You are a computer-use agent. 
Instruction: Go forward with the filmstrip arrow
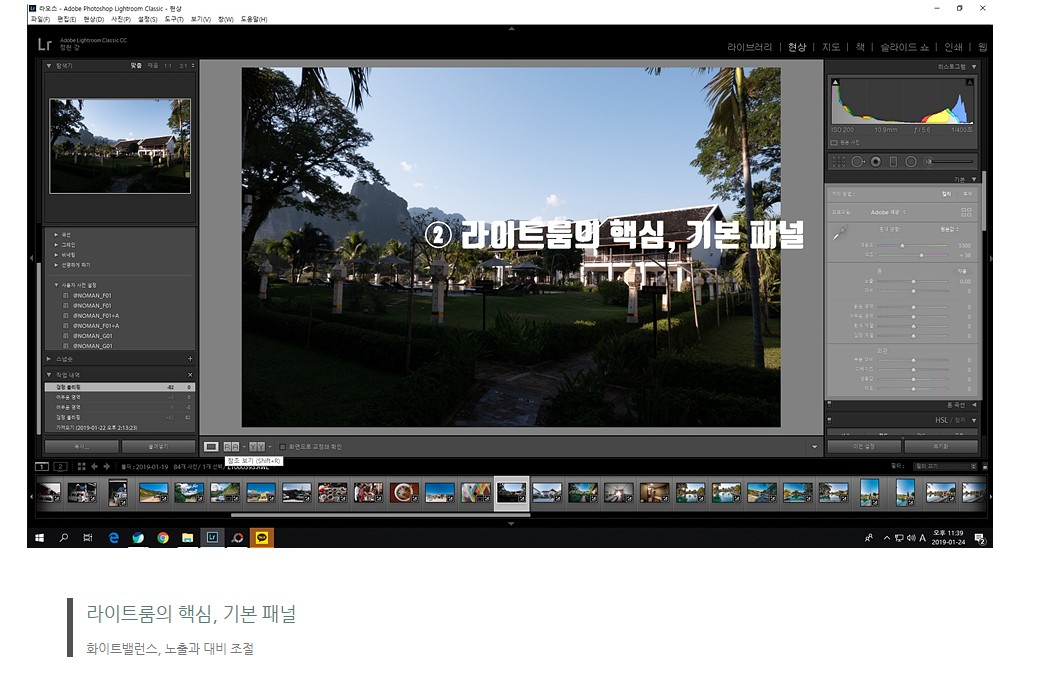(106, 467)
